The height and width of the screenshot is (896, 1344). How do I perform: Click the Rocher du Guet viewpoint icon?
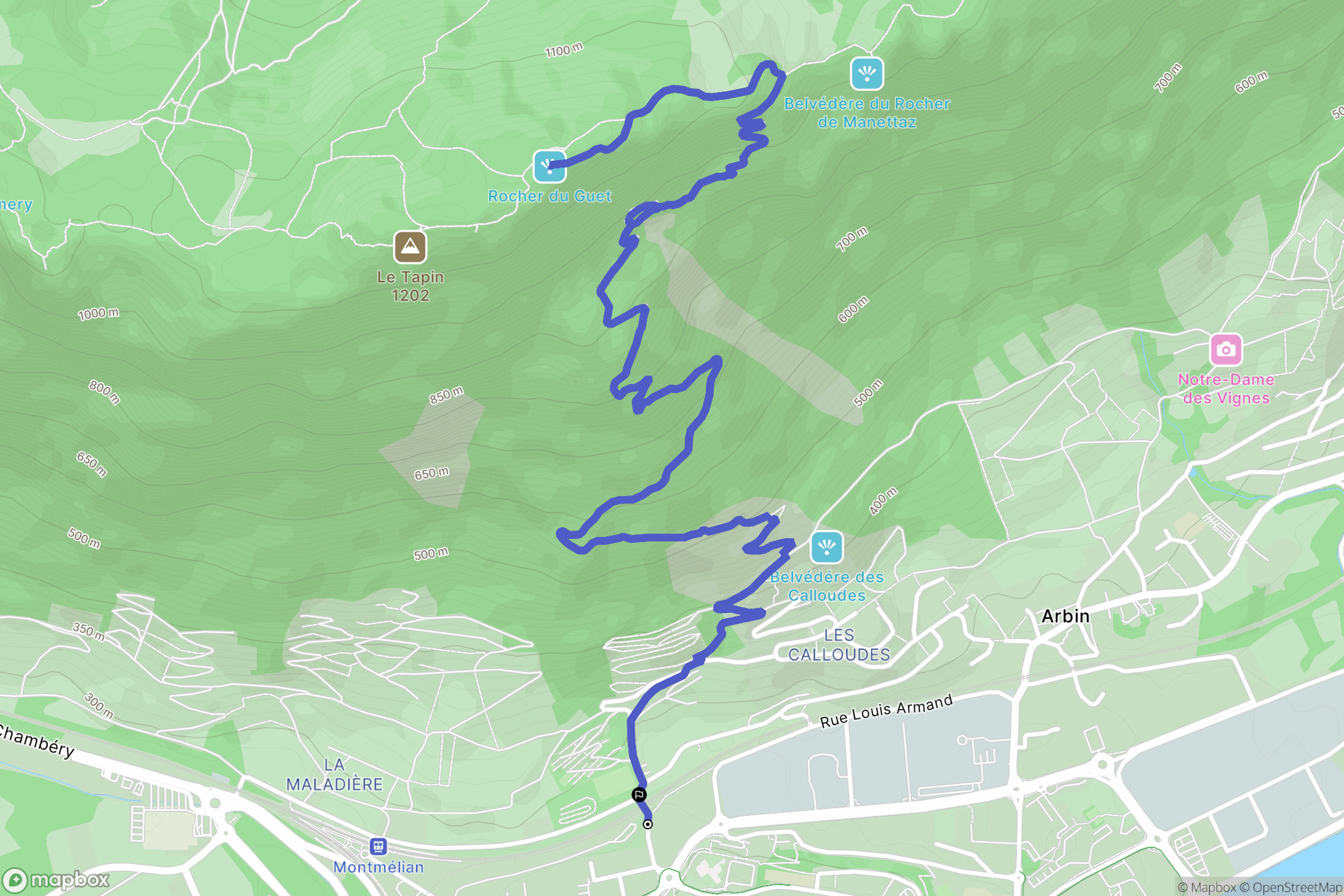[x=550, y=166]
